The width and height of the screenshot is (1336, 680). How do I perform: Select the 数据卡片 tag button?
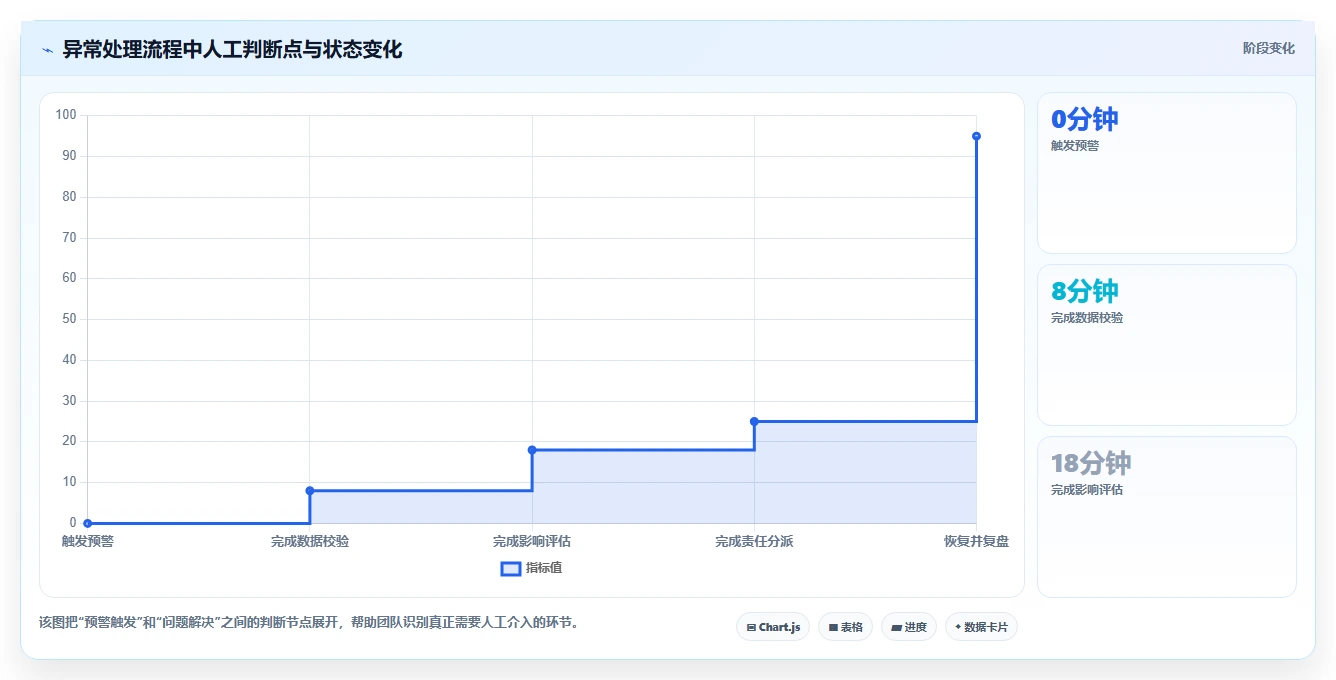tap(981, 627)
